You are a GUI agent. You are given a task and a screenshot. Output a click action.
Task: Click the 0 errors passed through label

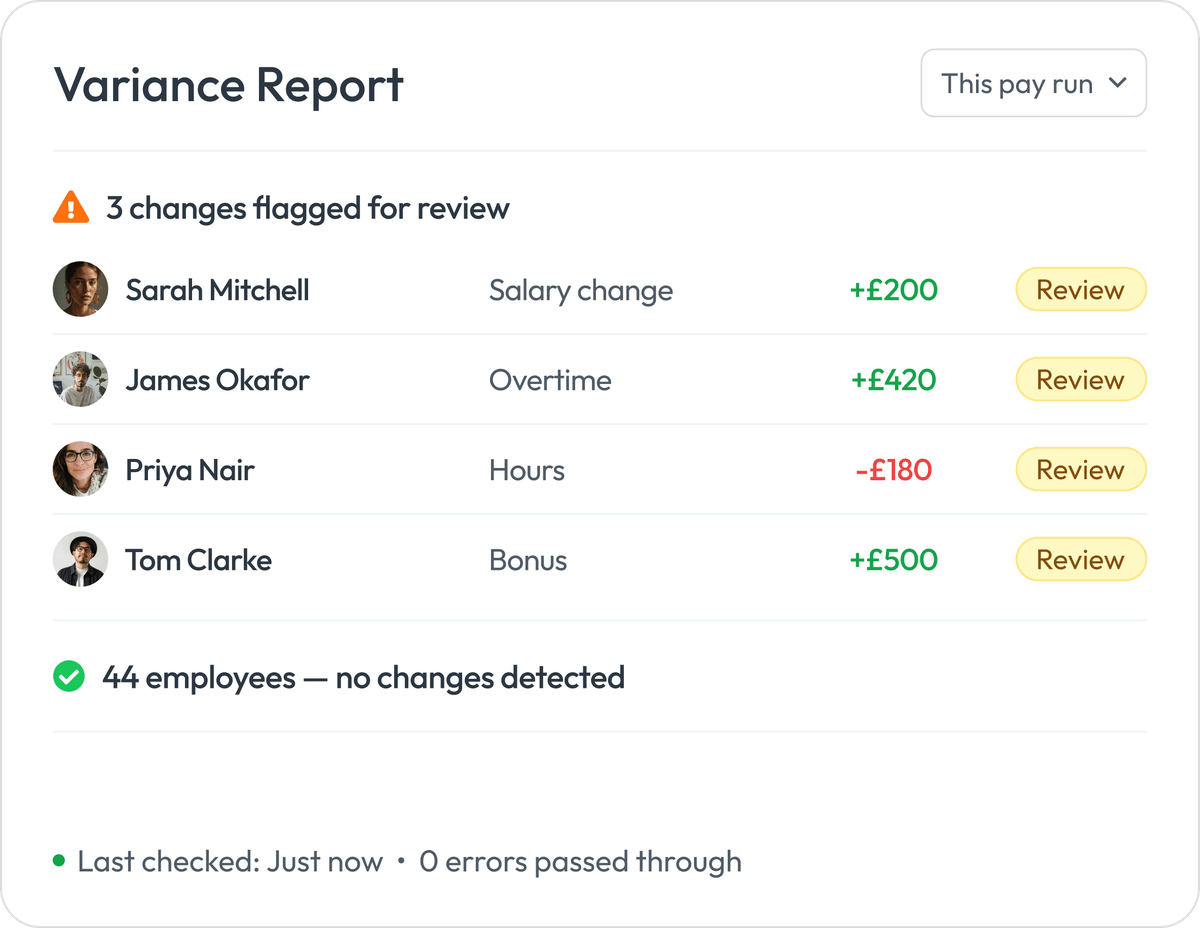578,860
